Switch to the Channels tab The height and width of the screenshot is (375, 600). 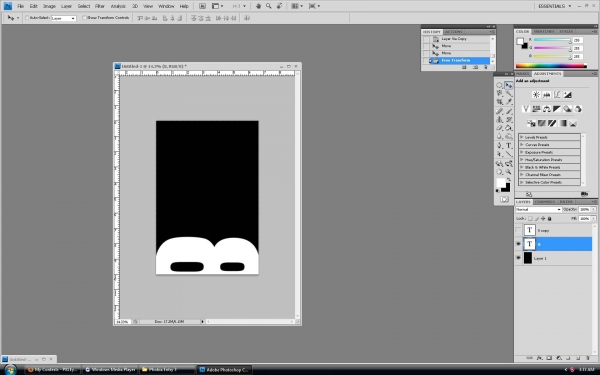click(x=545, y=202)
